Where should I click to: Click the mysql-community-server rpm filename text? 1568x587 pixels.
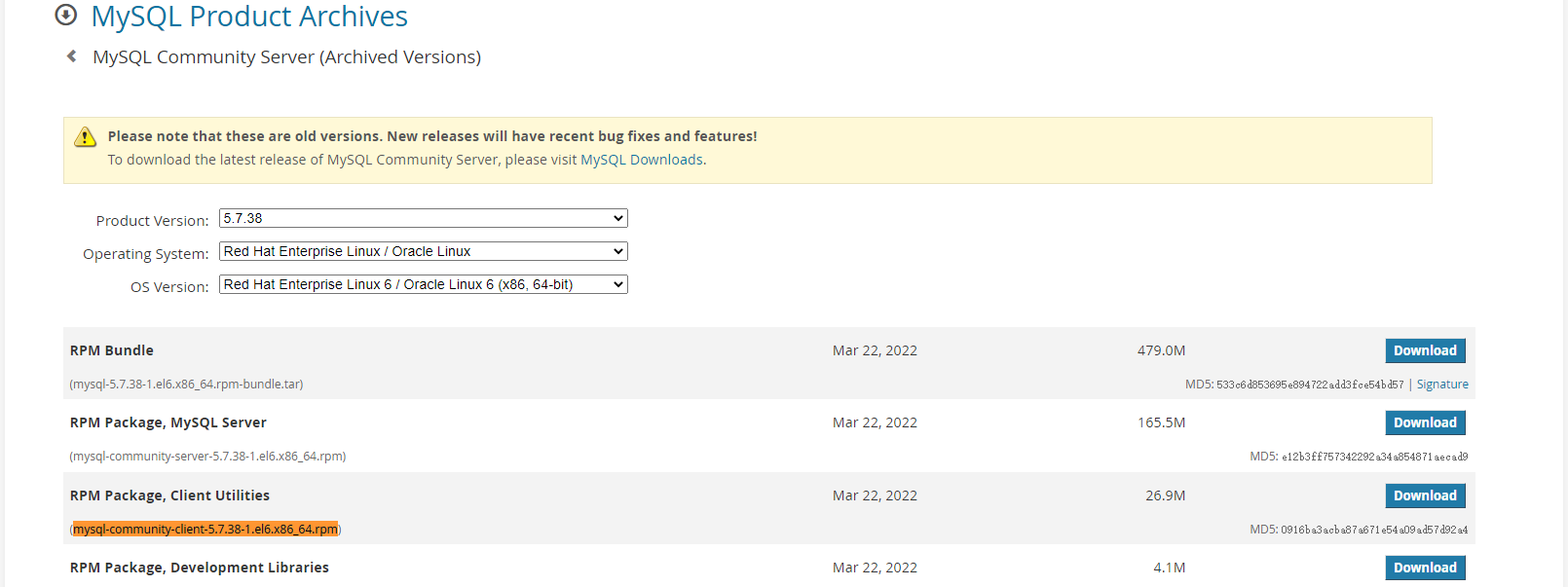coord(207,457)
